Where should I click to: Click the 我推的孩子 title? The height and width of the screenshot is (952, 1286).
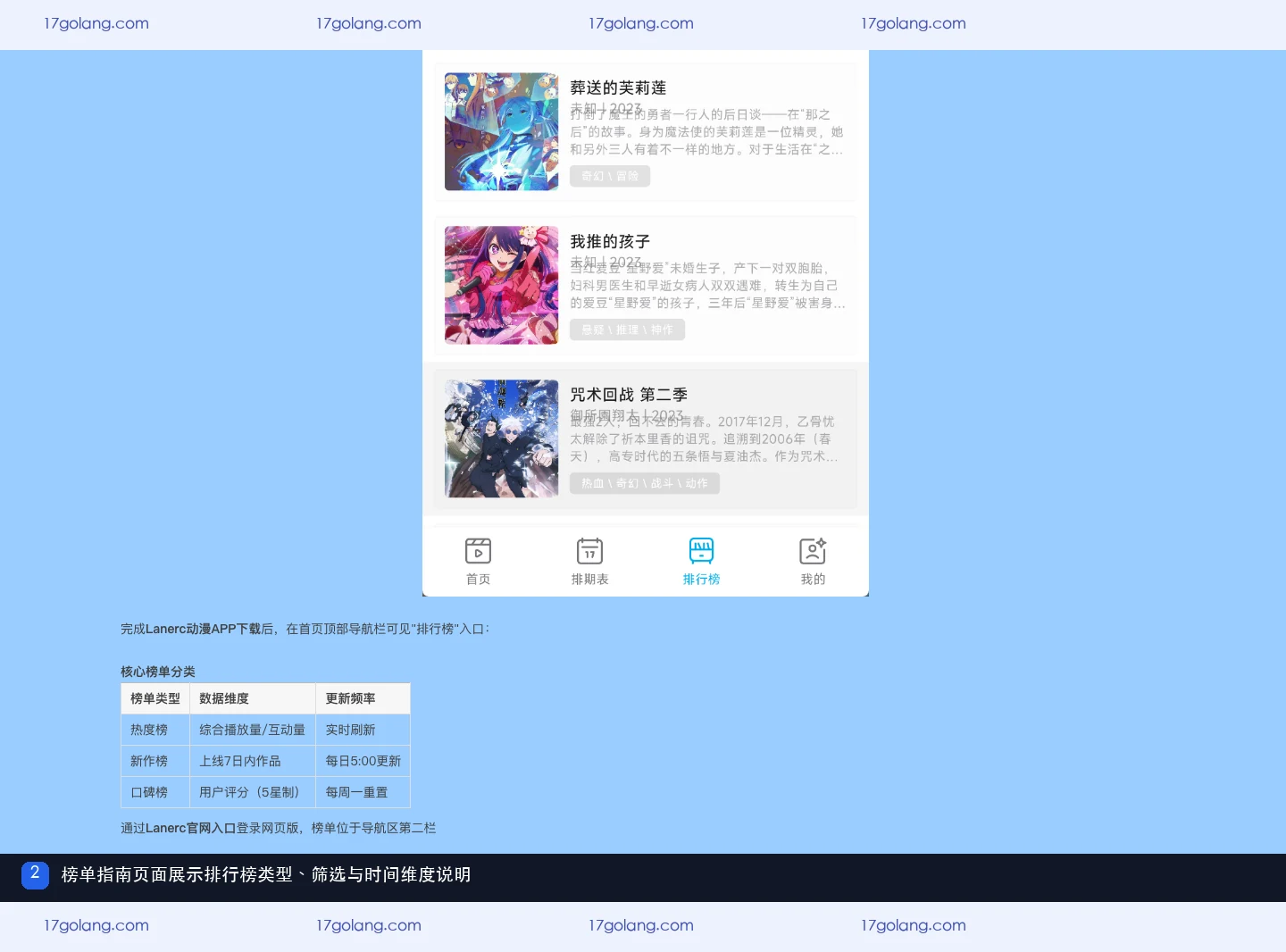(x=610, y=241)
